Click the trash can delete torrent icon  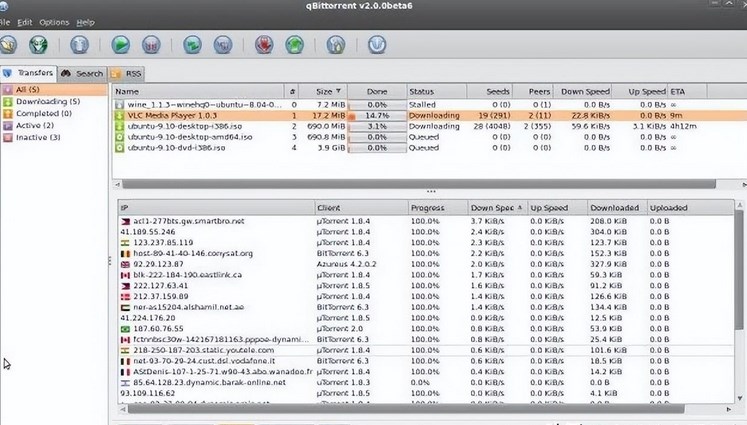pos(79,44)
